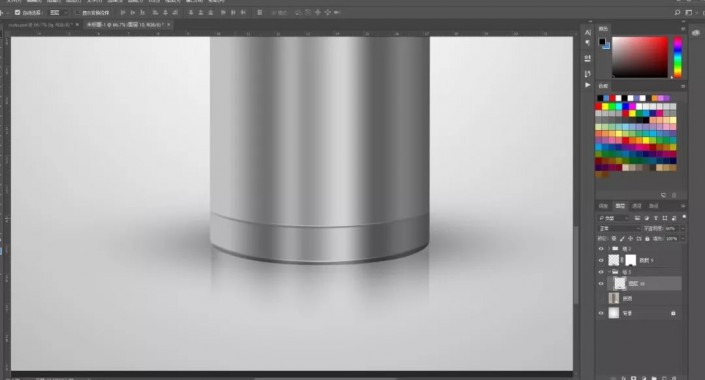Click the lock position icon in Layers lock row
This screenshot has width=705, height=380.
click(x=630, y=239)
